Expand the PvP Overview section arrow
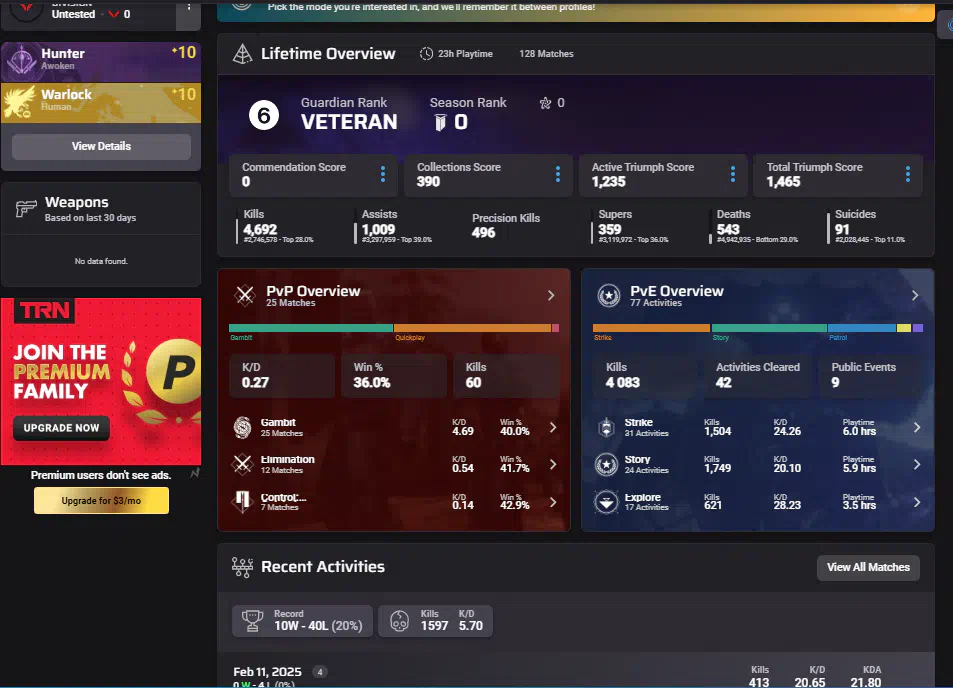 pos(551,295)
